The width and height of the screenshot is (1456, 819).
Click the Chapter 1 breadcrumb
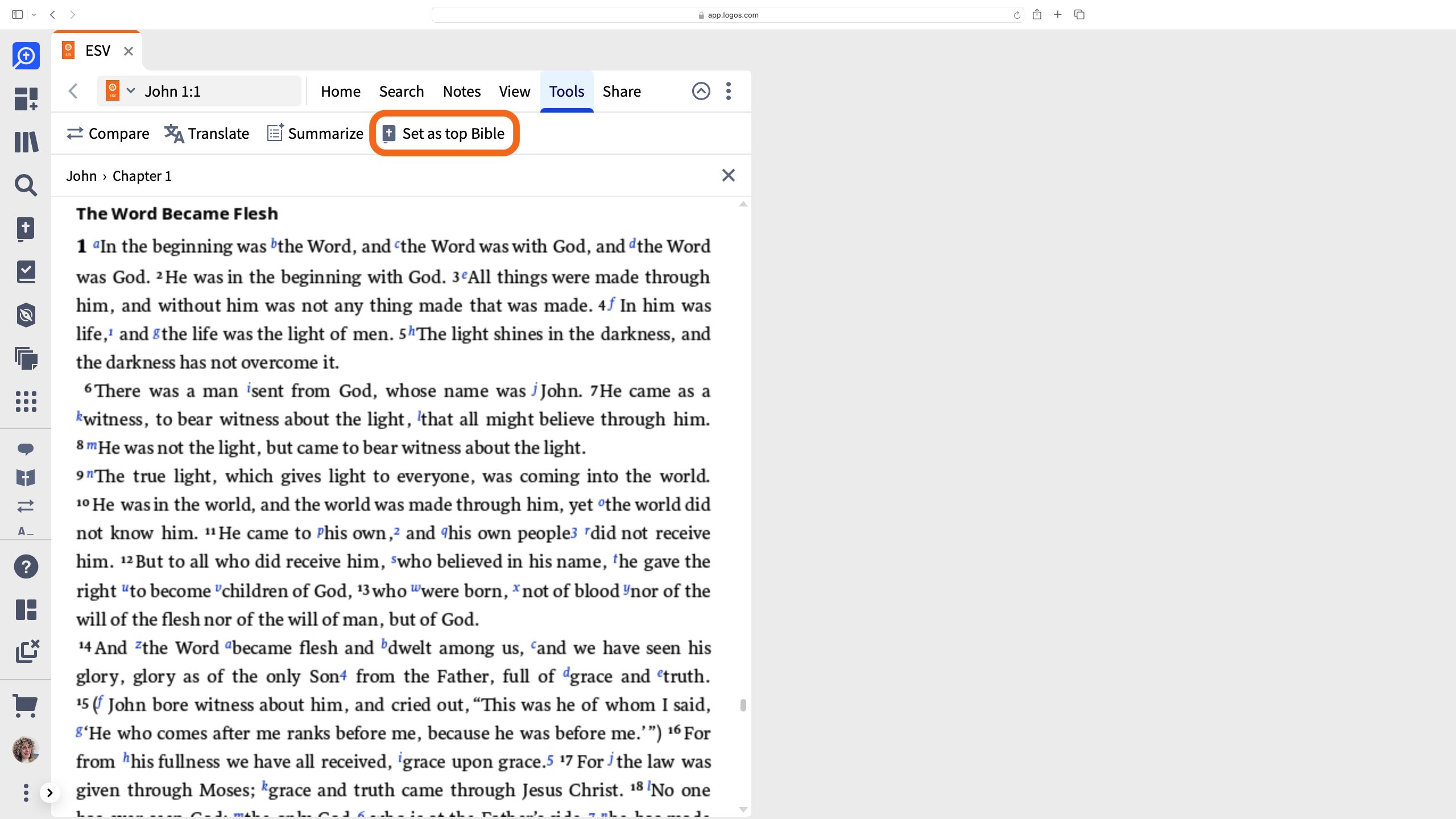(x=142, y=176)
